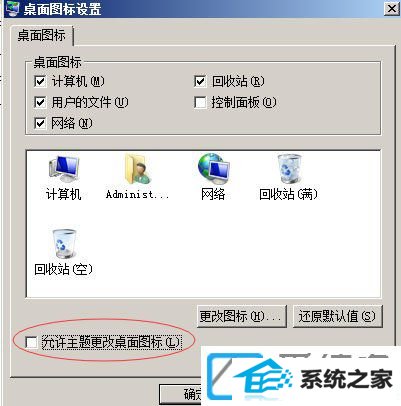The width and height of the screenshot is (401, 406).
Task: Click the 还原默认值(S) button
Action: pos(337,316)
